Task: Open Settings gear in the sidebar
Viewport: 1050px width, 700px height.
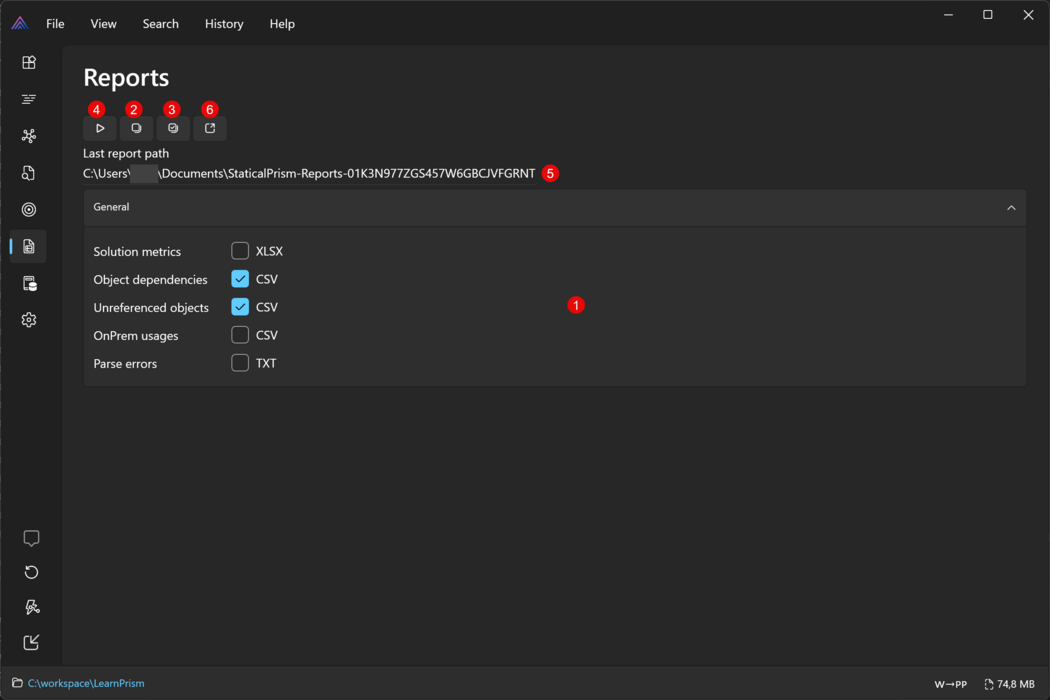Action: coord(29,320)
